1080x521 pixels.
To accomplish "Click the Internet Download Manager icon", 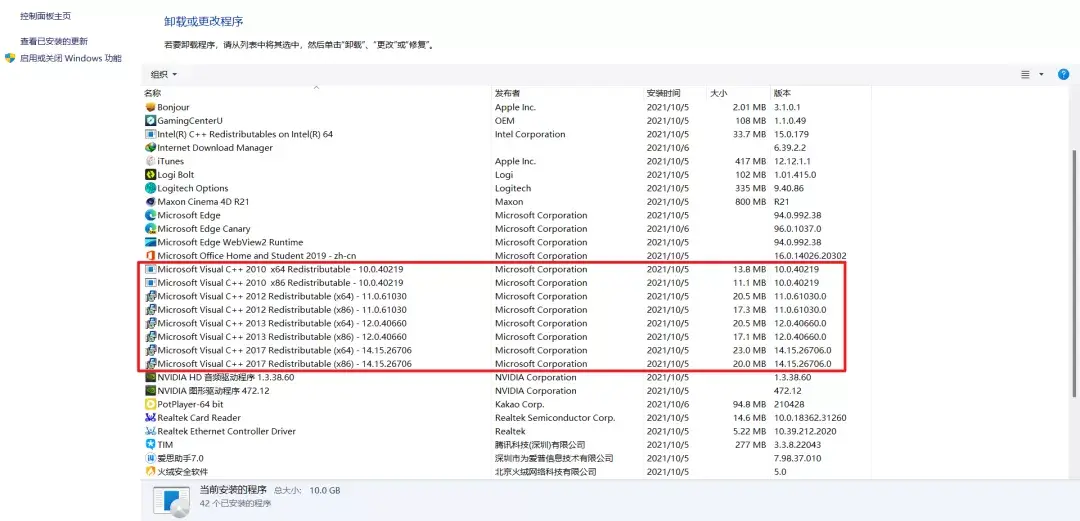I will click(x=151, y=147).
